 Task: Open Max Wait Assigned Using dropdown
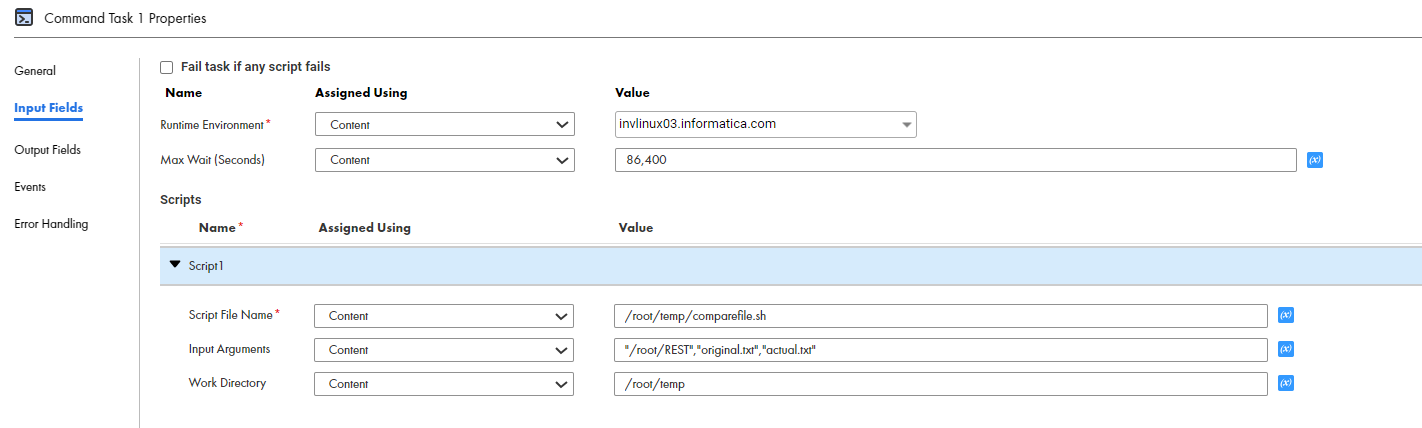pos(445,160)
